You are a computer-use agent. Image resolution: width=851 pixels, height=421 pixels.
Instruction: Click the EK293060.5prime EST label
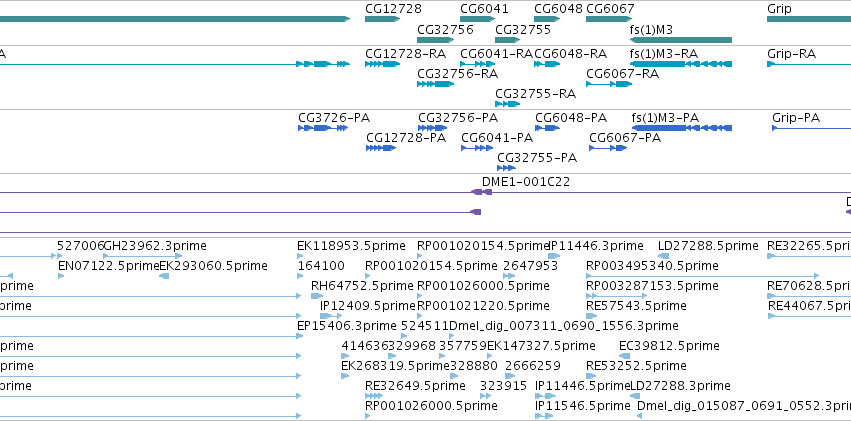[x=213, y=266]
